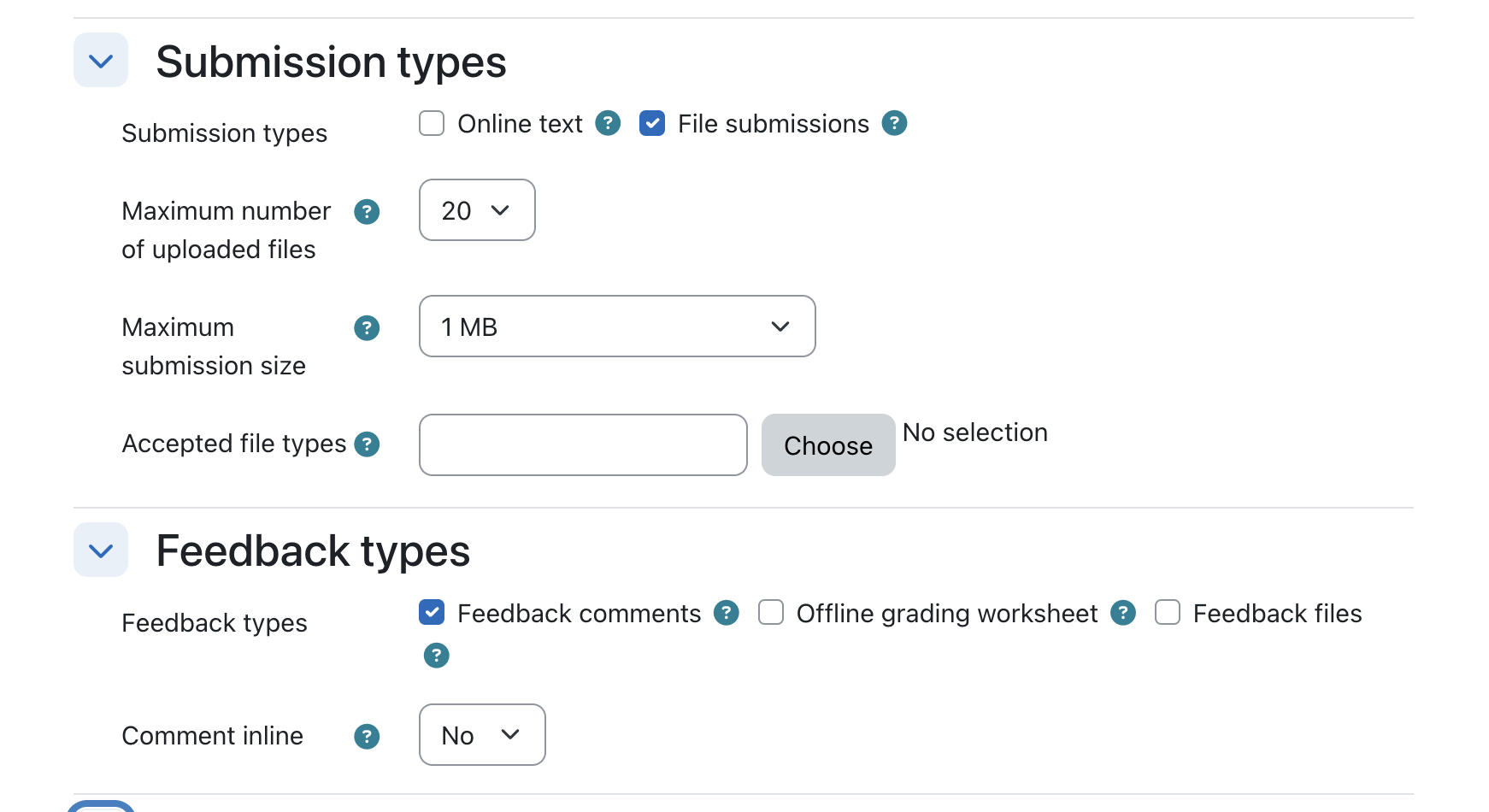Viewport: 1489px width, 812px height.
Task: Show help for Maximum number of uploaded files
Action: coord(367,211)
